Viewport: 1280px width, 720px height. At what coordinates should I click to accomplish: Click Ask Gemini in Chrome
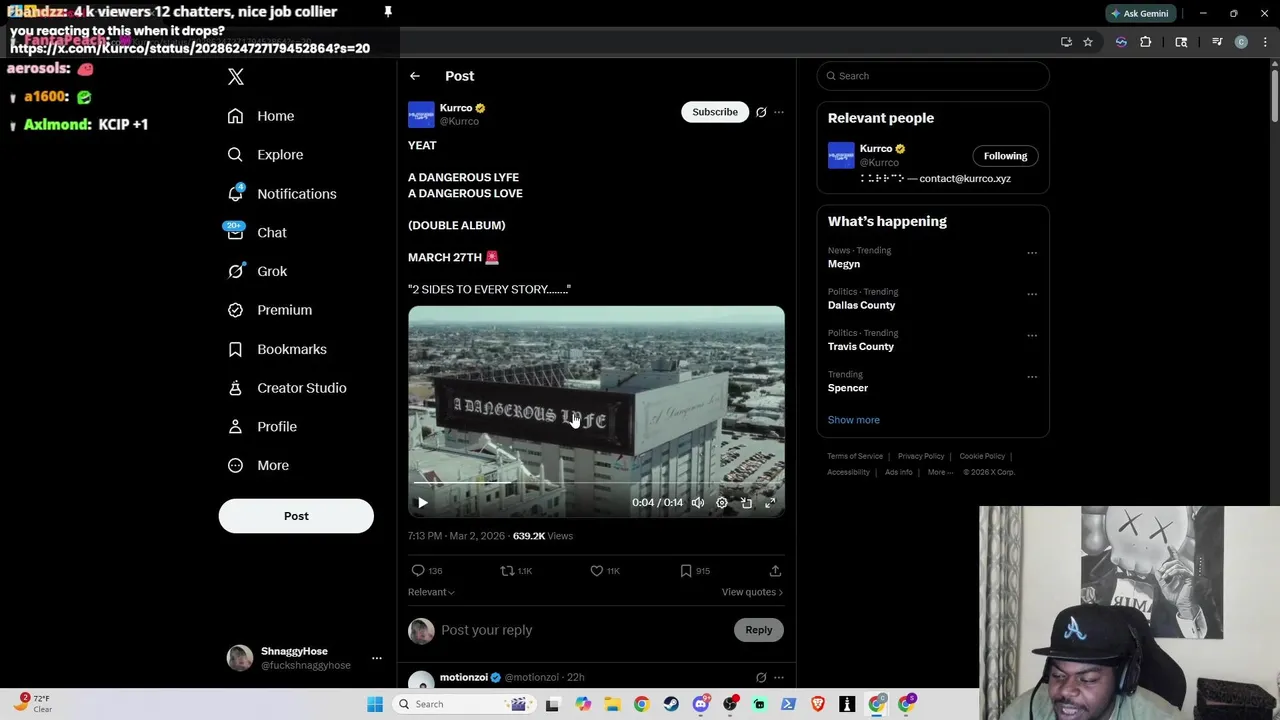coord(1139,13)
